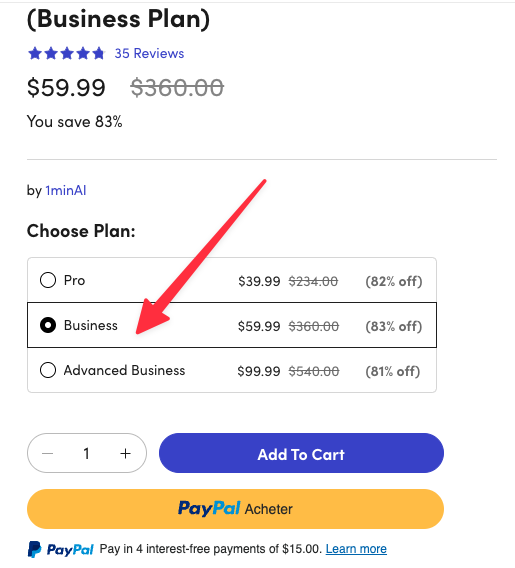Click the quantity number field

pyautogui.click(x=86, y=453)
